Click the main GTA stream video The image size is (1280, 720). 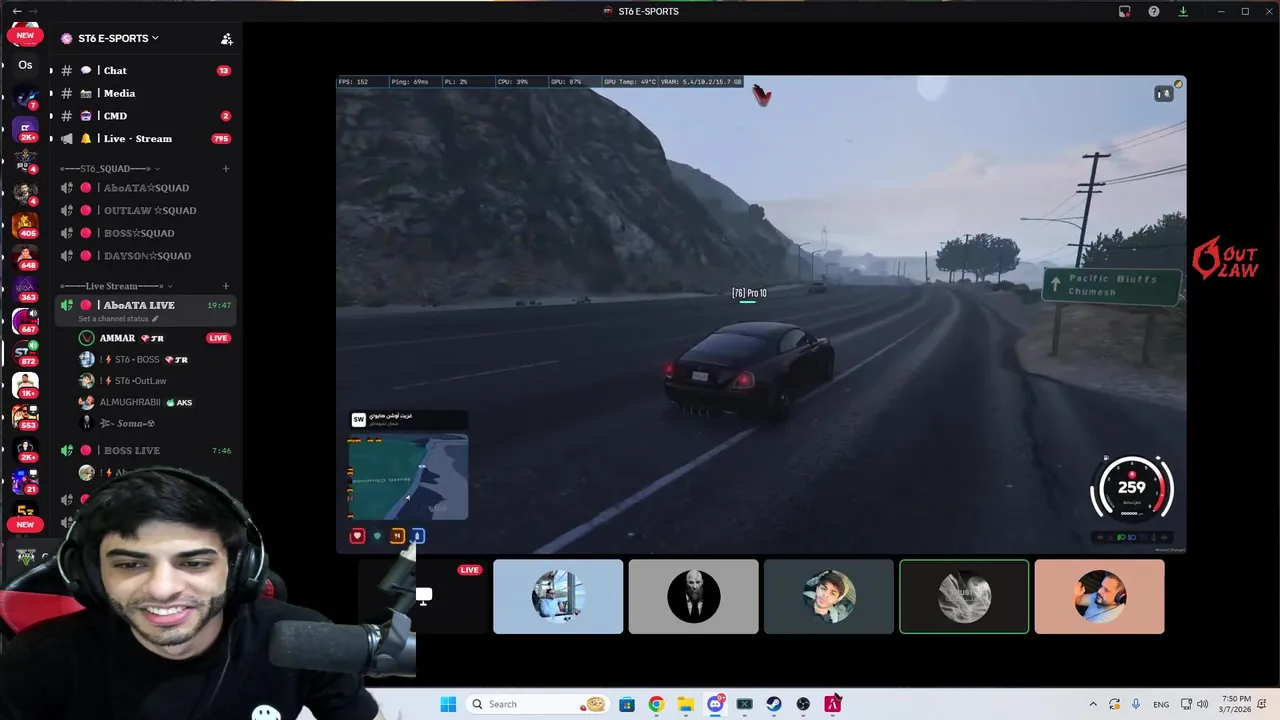(x=761, y=314)
